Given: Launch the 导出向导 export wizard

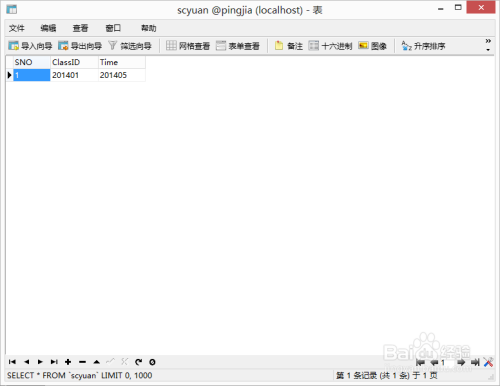Looking at the screenshot, I should 80,46.
